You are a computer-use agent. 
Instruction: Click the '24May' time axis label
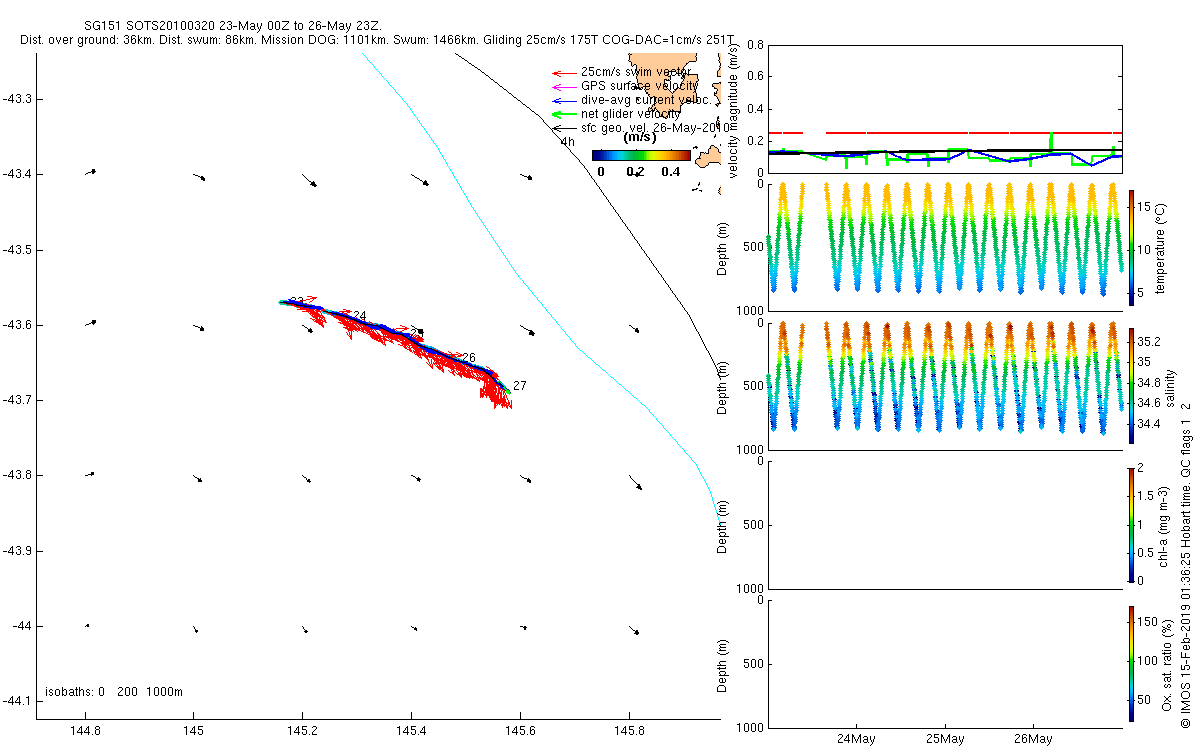(x=857, y=740)
